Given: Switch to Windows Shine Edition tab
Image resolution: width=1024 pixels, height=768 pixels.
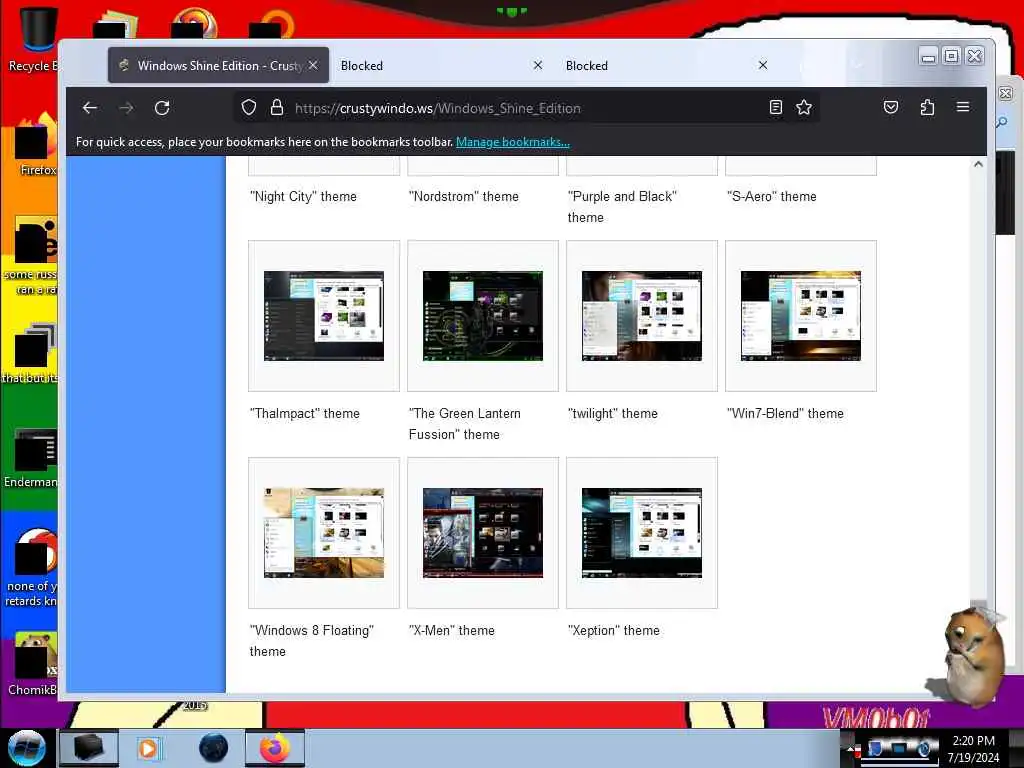Looking at the screenshot, I should coord(218,65).
